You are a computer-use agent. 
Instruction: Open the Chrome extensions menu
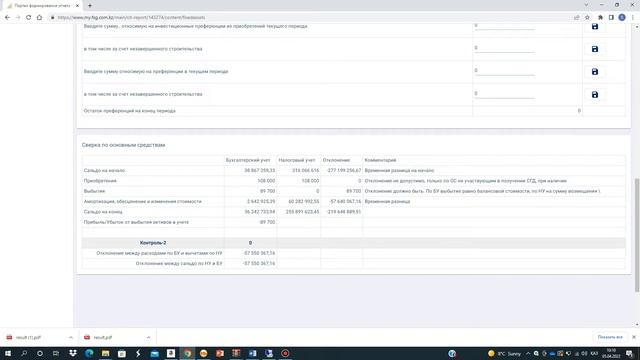(x=600, y=18)
